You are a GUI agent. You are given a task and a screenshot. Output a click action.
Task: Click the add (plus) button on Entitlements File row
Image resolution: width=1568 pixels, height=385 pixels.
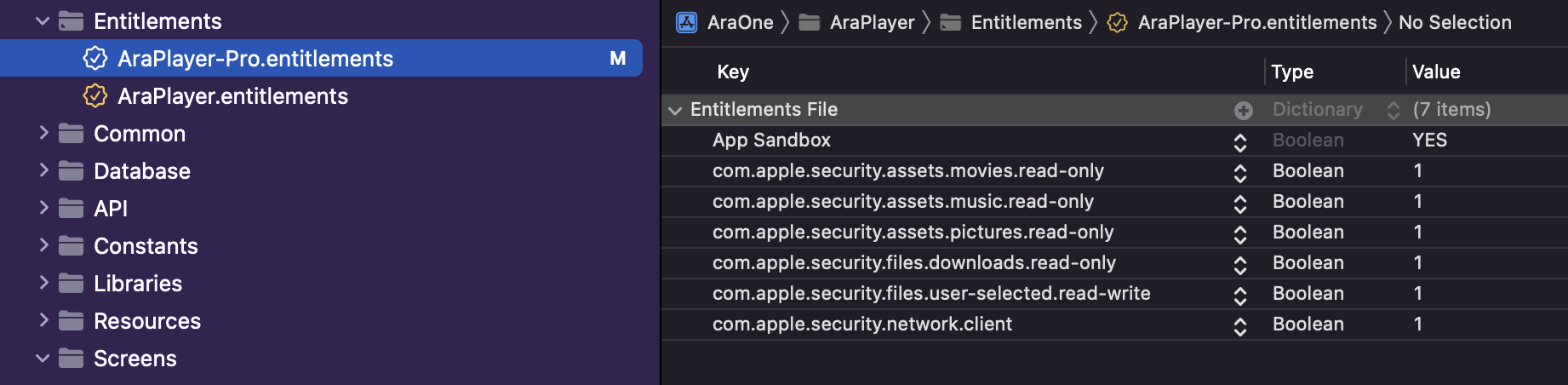[x=1244, y=110]
